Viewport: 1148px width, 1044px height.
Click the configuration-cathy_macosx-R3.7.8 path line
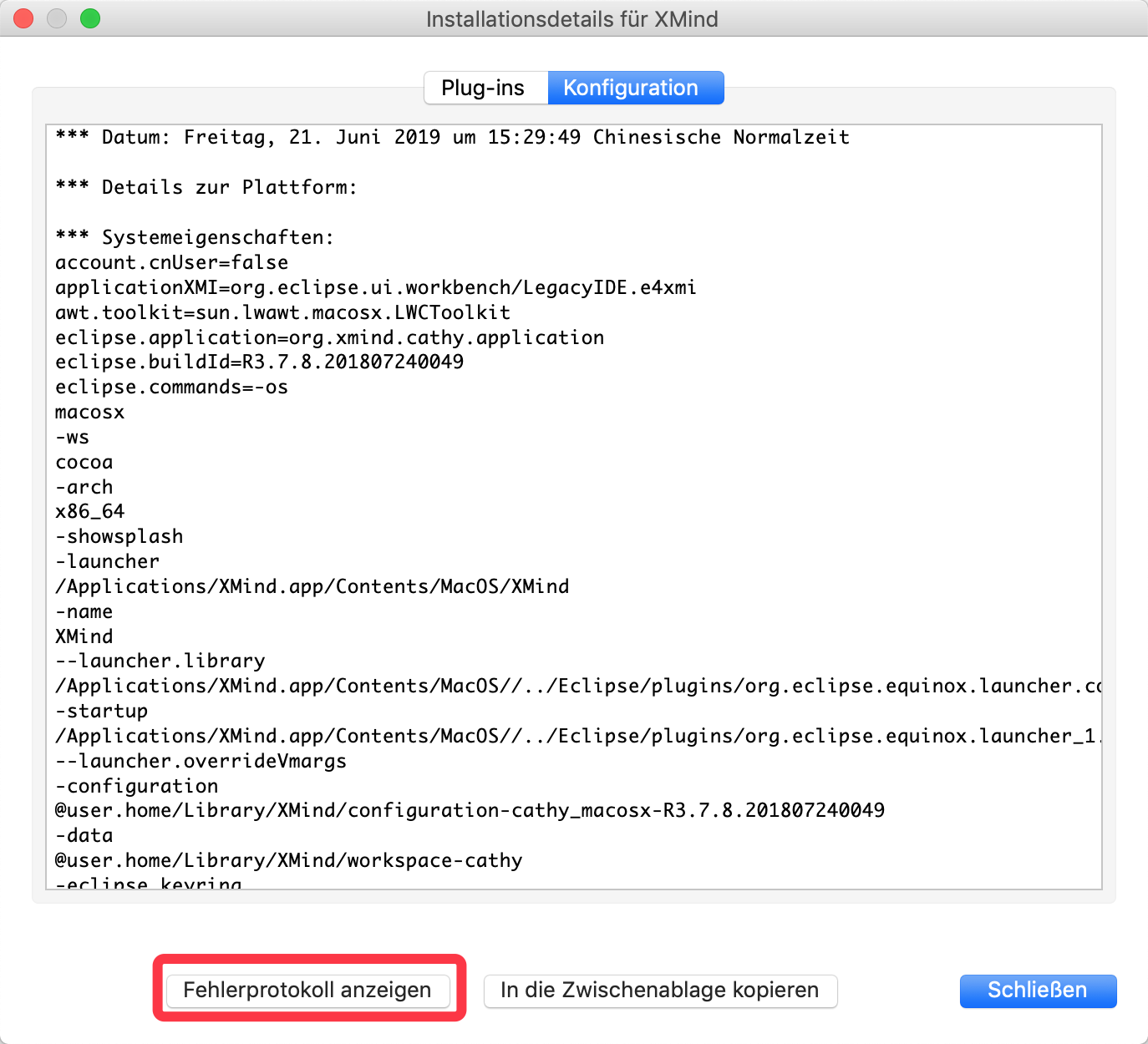click(x=470, y=810)
